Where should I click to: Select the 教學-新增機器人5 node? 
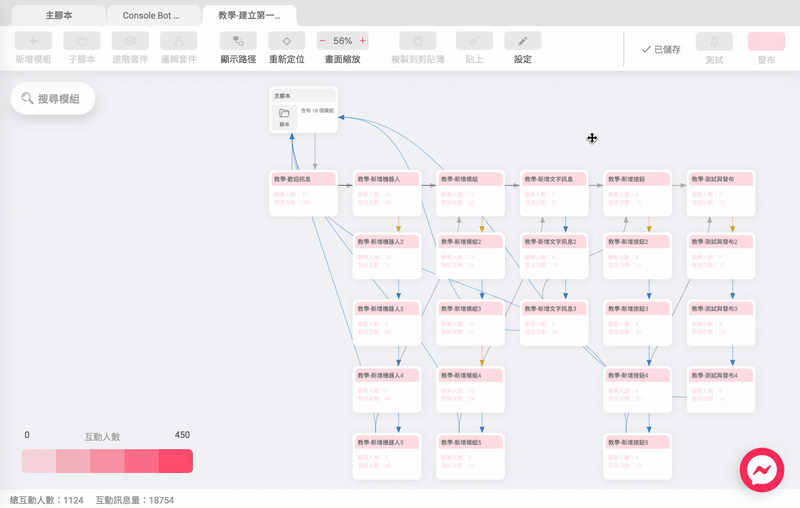pos(387,456)
